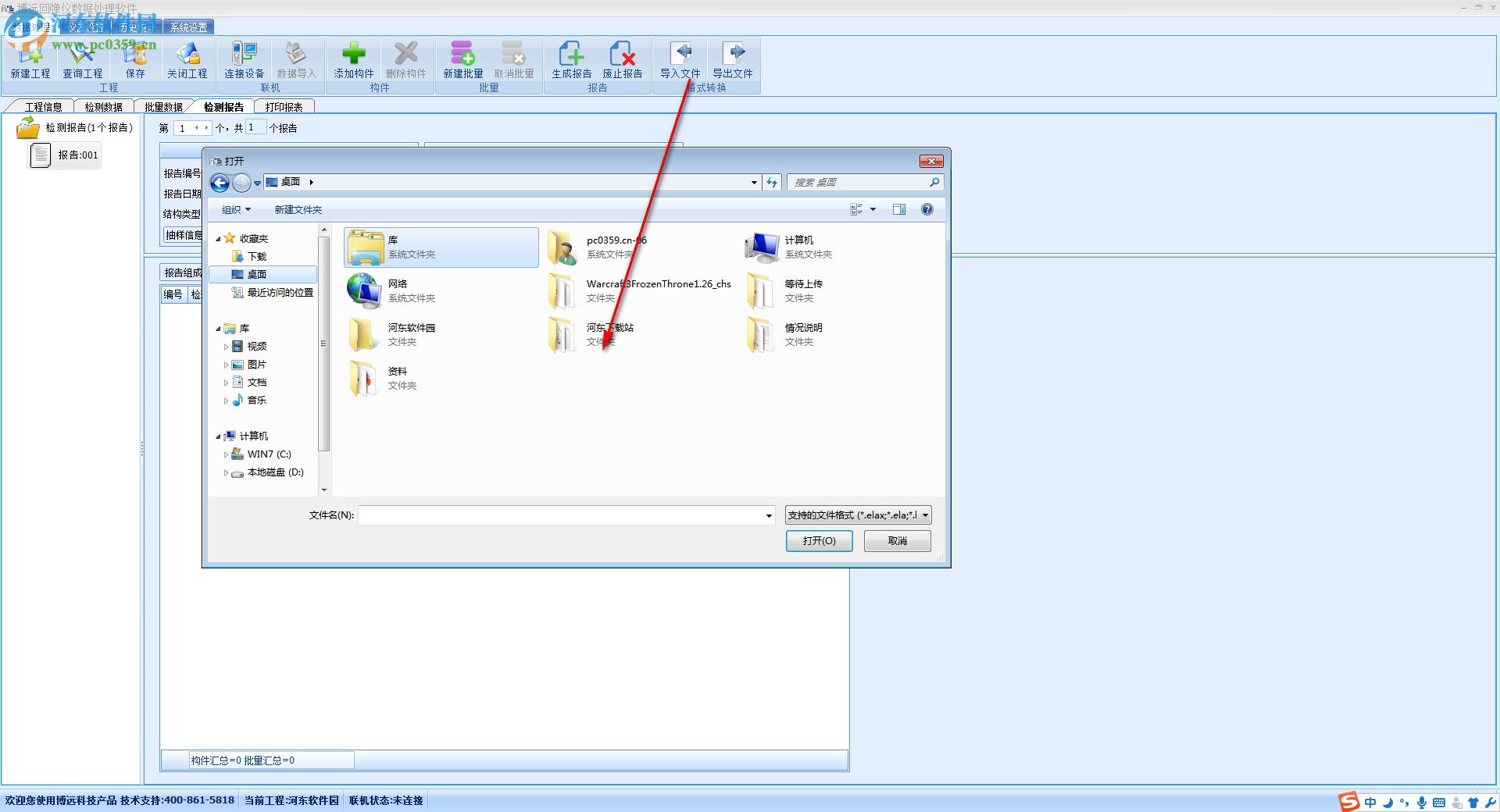Click the 导出文件 toolbar icon
This screenshot has width=1500, height=812.
click(x=733, y=60)
